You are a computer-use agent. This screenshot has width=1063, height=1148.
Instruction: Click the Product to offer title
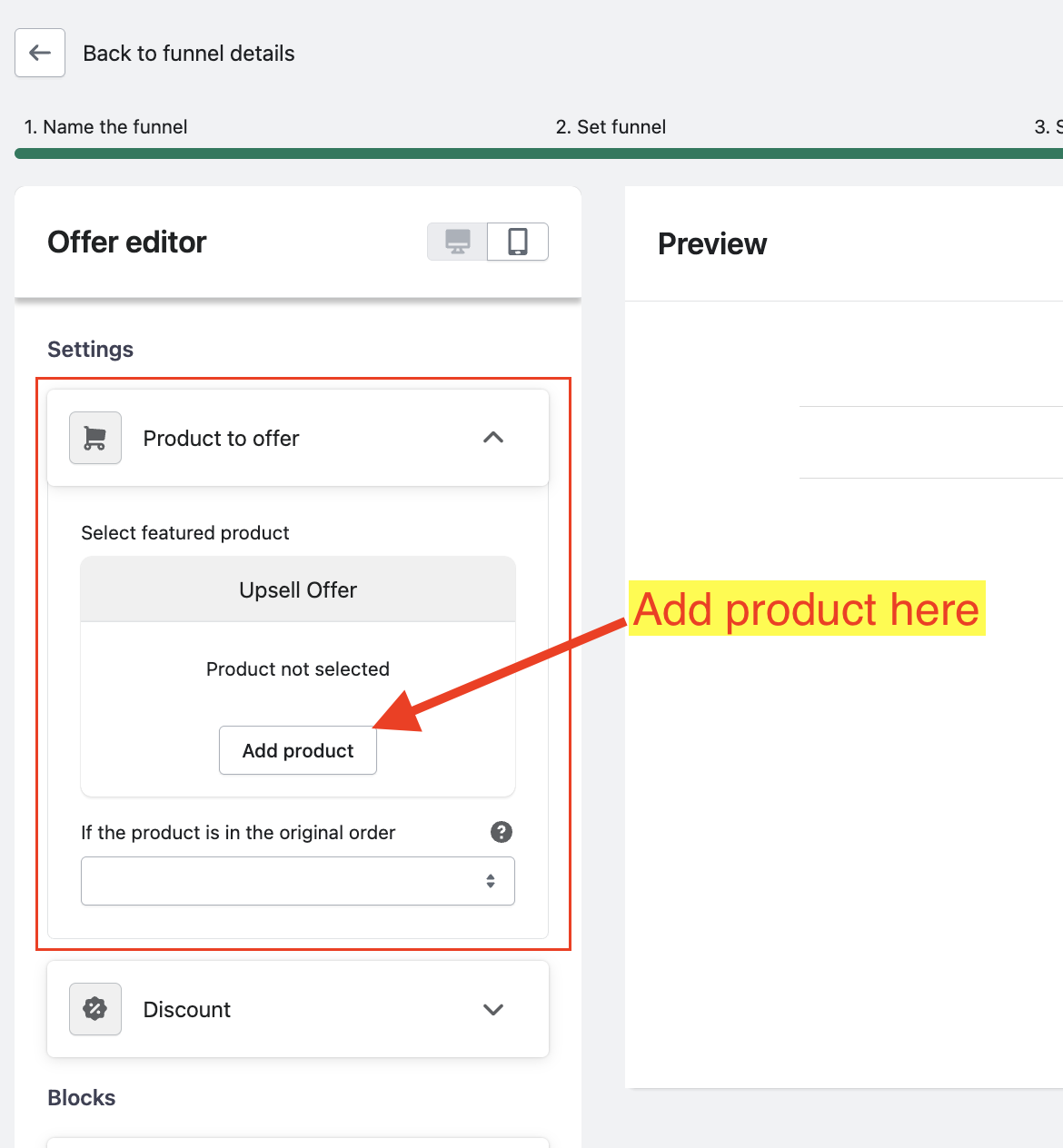click(221, 439)
